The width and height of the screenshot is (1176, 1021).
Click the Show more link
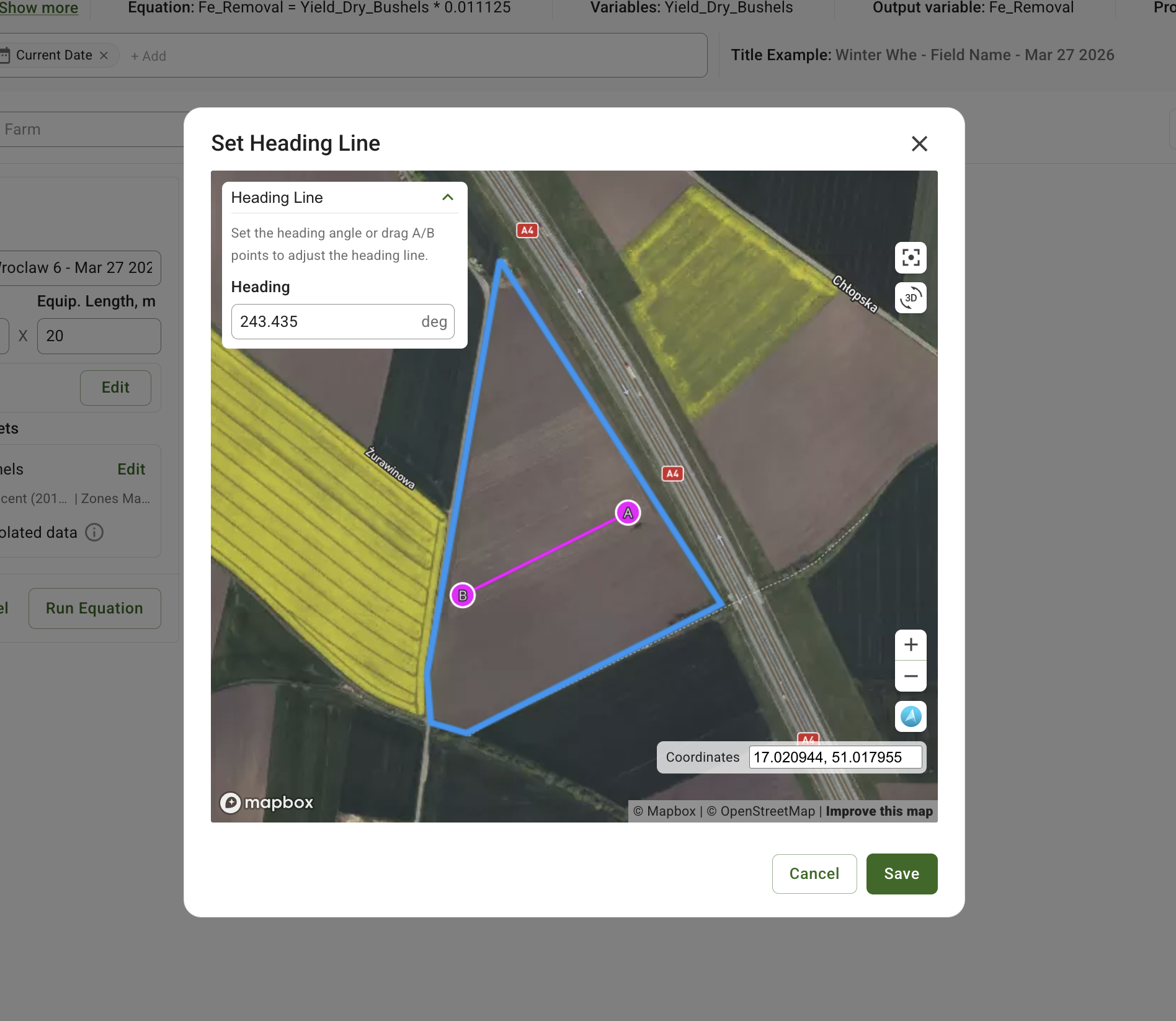pos(38,8)
